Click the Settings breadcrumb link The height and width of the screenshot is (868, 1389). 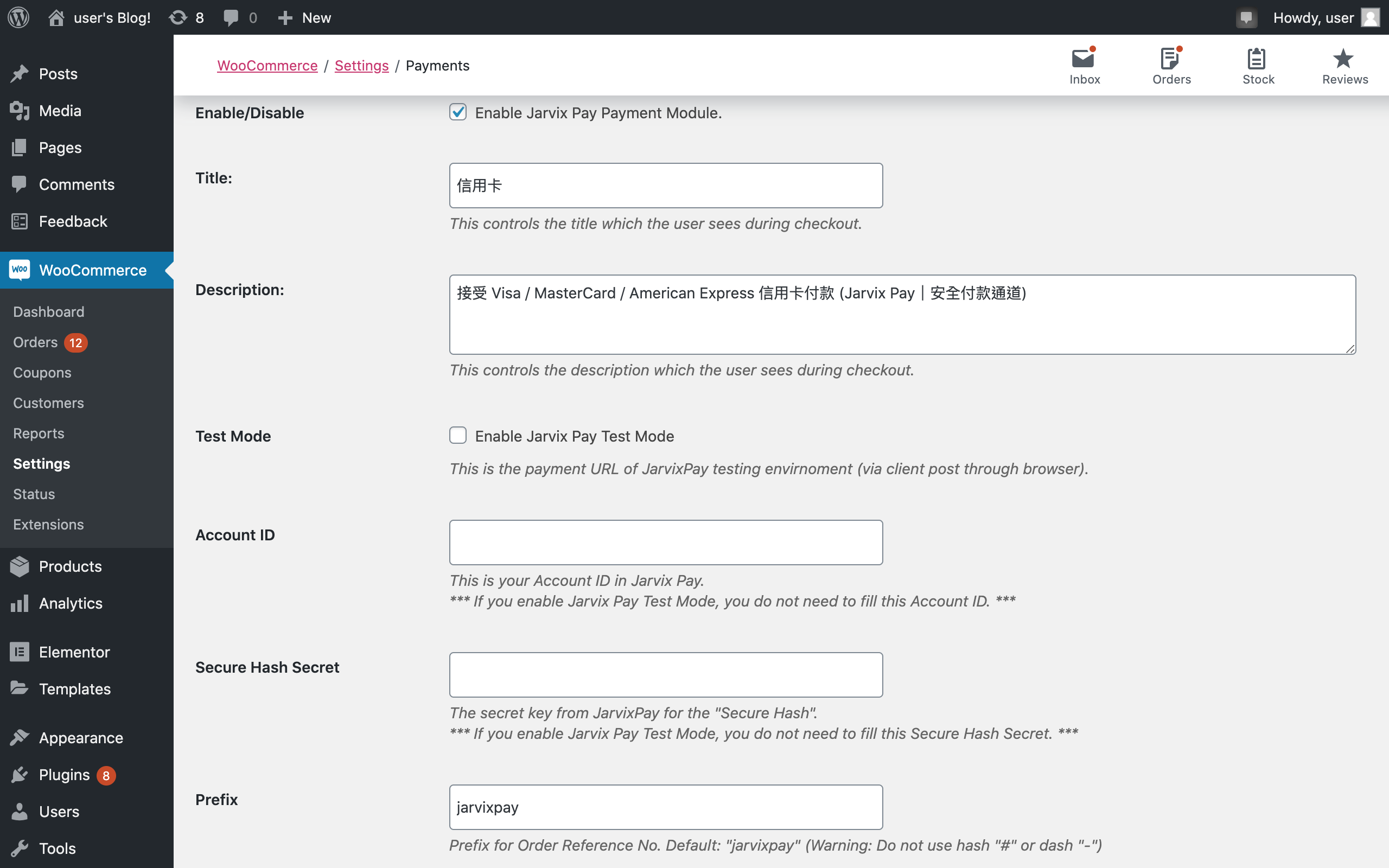(x=361, y=65)
